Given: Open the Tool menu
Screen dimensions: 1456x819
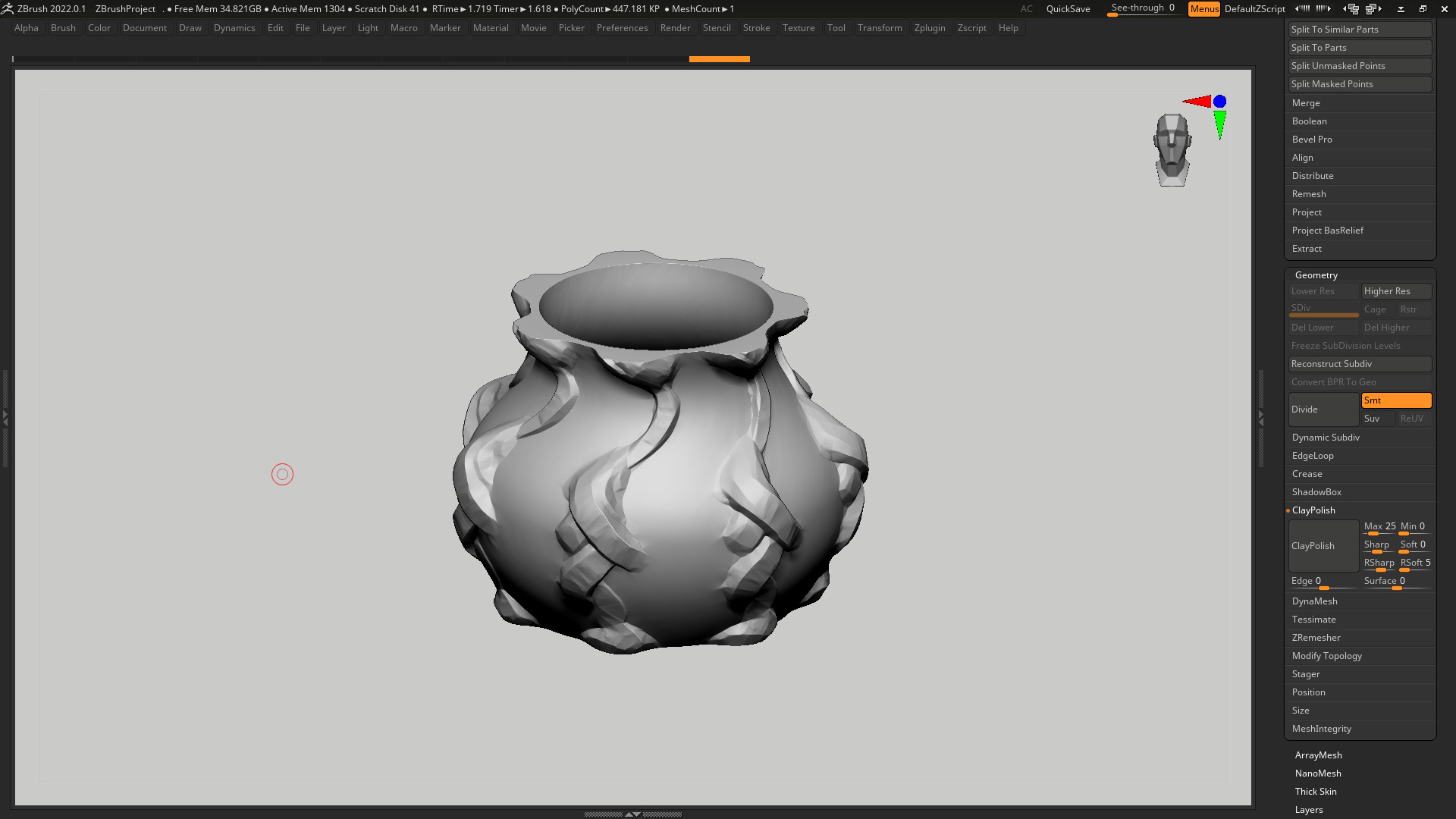Looking at the screenshot, I should point(836,28).
